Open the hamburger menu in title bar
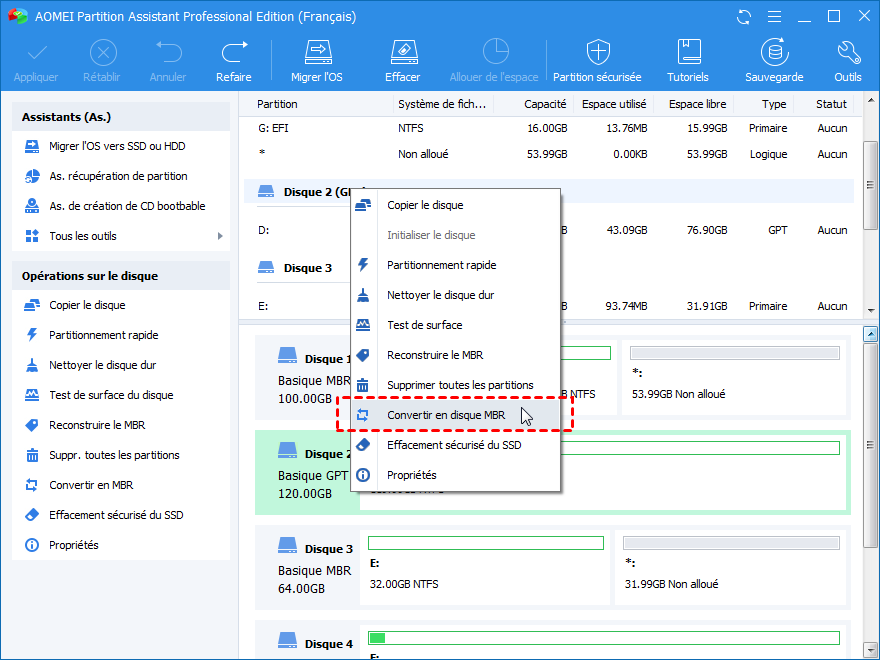This screenshot has width=880, height=660. [x=774, y=17]
